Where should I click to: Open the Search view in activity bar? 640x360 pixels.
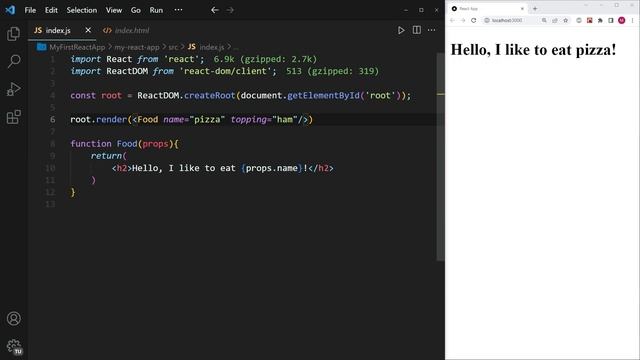(x=13, y=61)
